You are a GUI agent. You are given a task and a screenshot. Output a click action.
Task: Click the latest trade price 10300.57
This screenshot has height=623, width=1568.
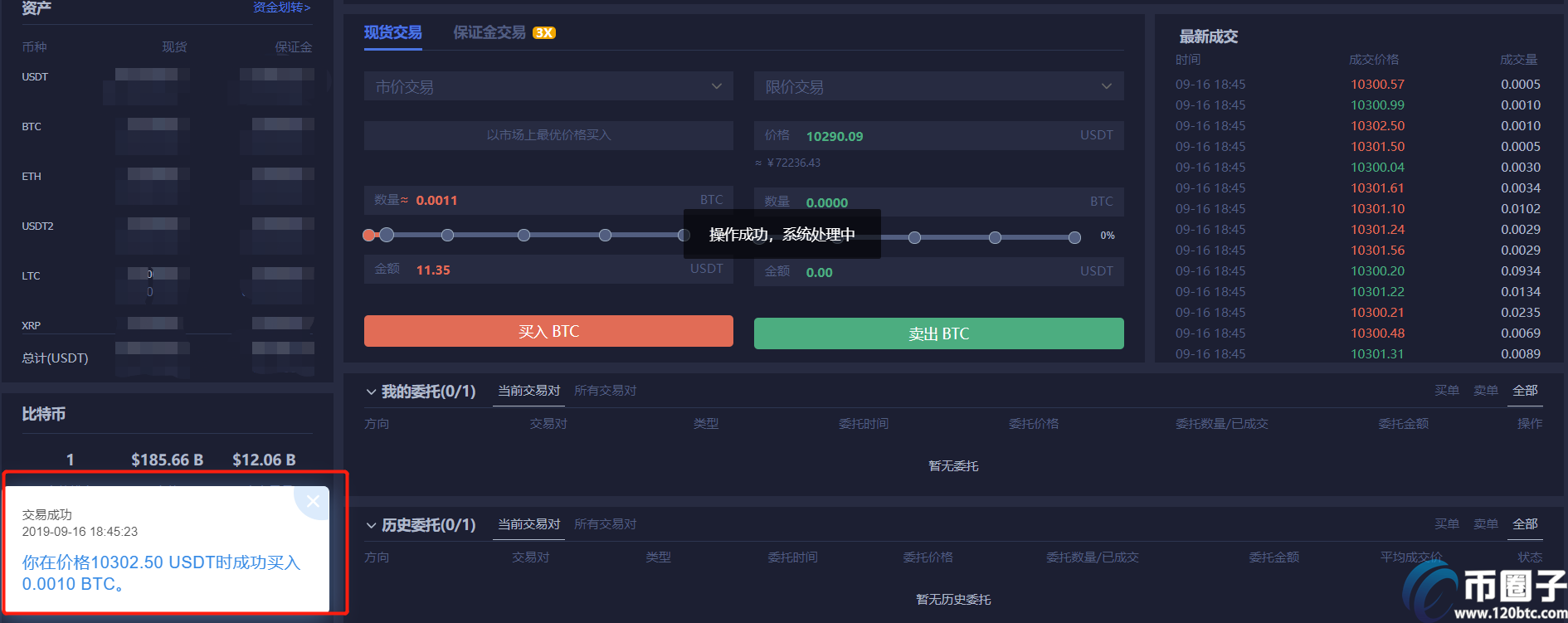[x=1377, y=85]
